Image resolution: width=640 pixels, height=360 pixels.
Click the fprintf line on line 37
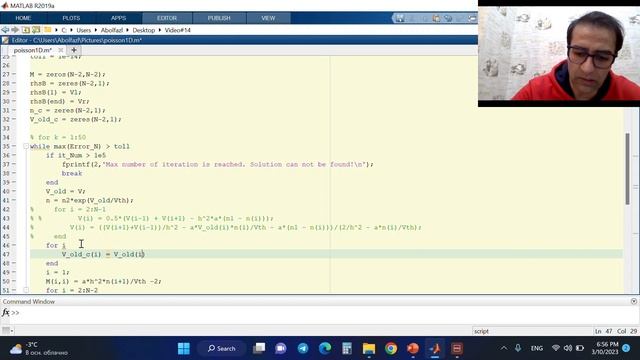[x=218, y=164]
